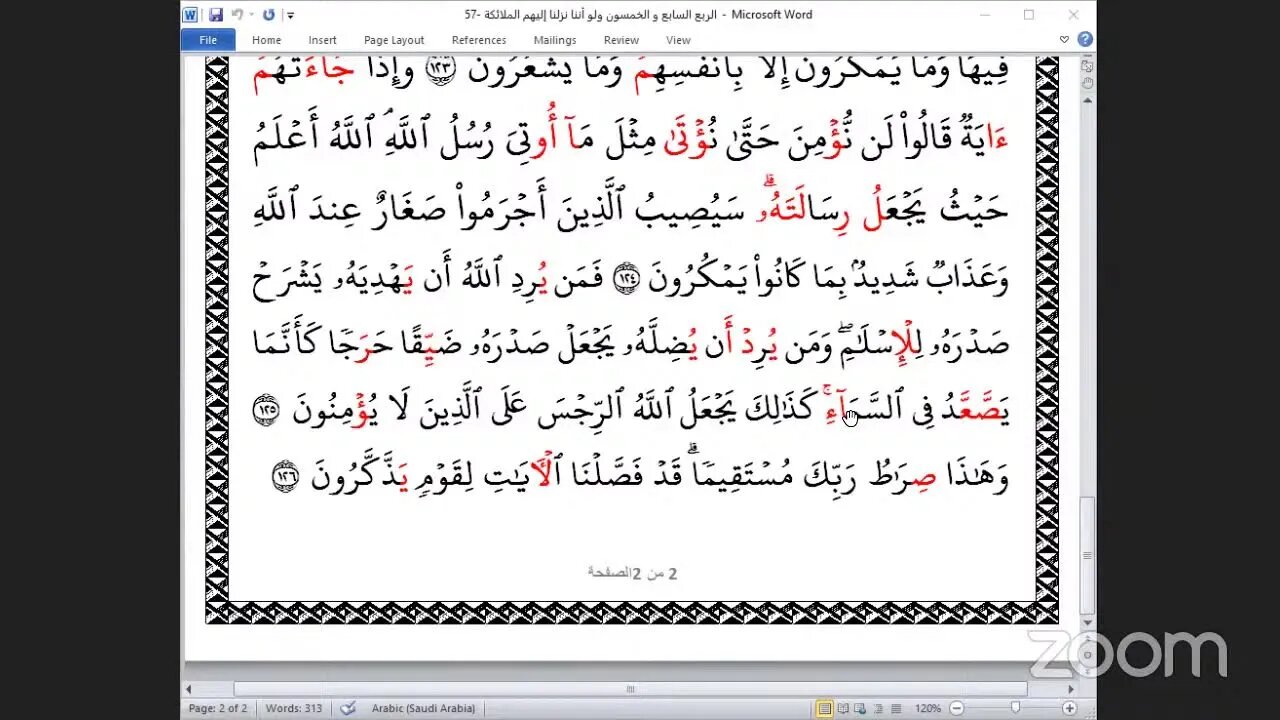Switch to the View tab
Viewport: 1280px width, 720px height.
pyautogui.click(x=678, y=40)
